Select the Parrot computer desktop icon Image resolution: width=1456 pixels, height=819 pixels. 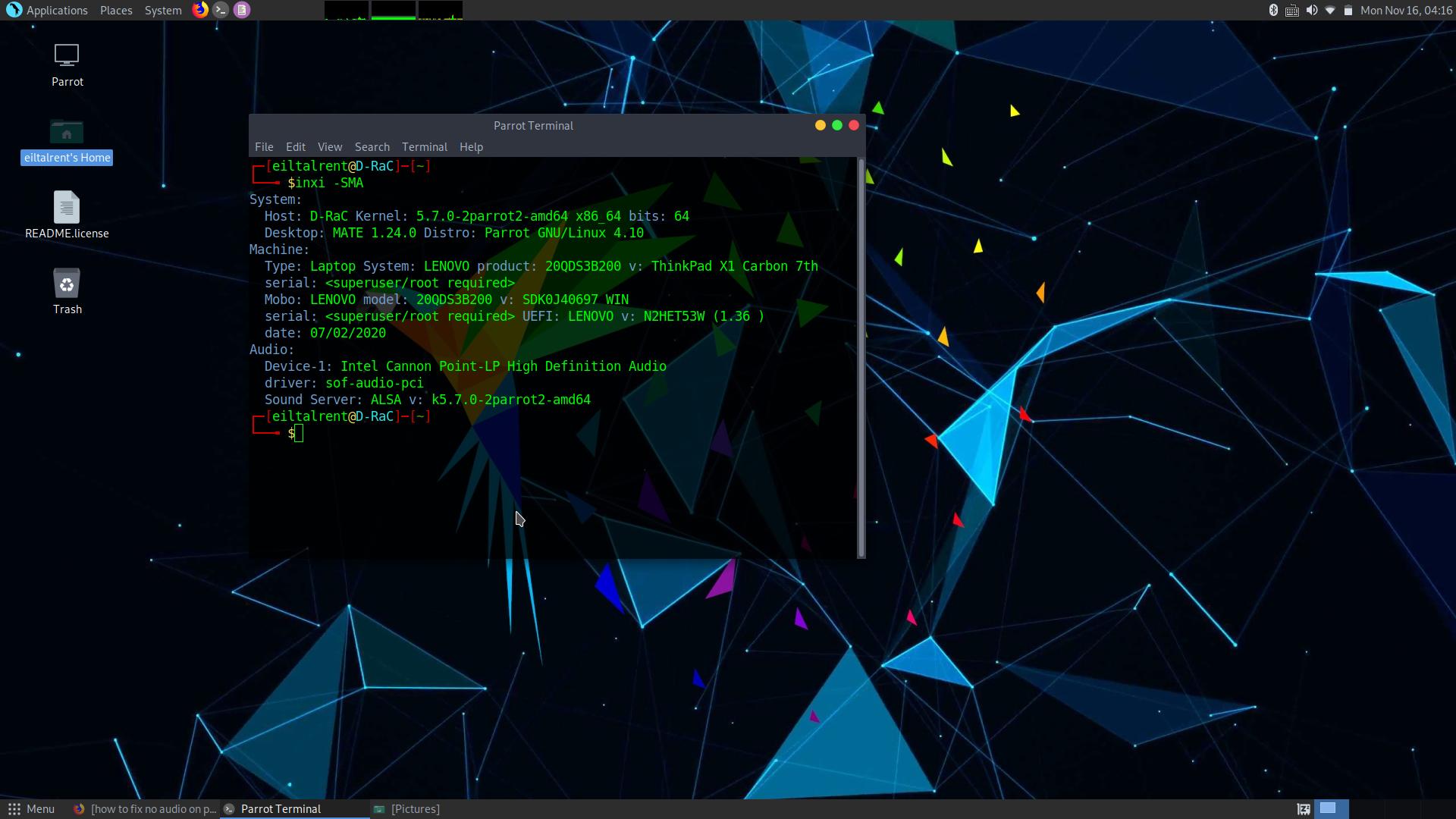pos(67,65)
